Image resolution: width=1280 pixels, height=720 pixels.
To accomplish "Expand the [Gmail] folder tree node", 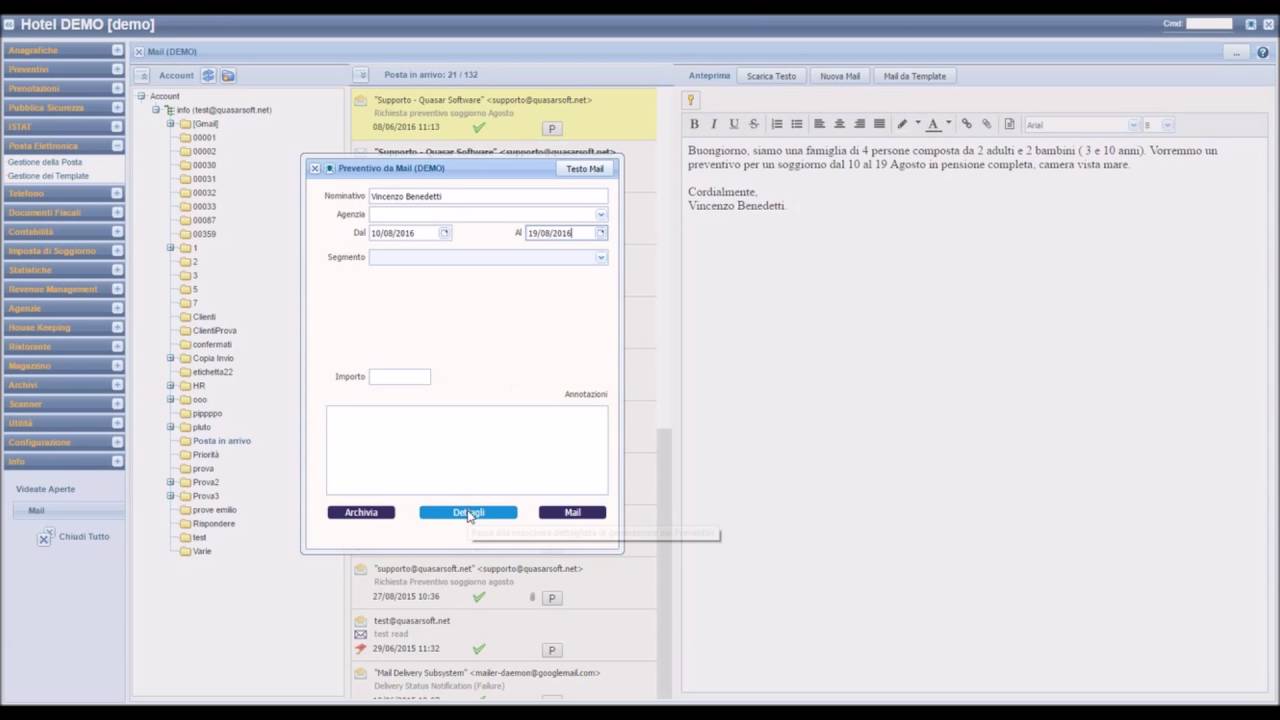I will coord(171,124).
